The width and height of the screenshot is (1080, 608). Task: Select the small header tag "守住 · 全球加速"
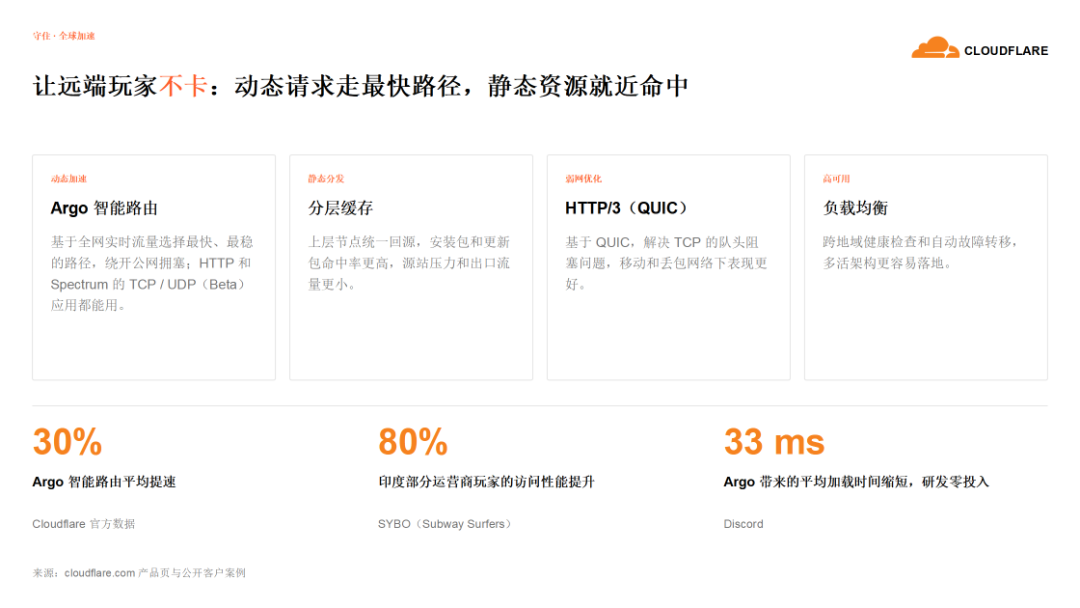tap(63, 36)
